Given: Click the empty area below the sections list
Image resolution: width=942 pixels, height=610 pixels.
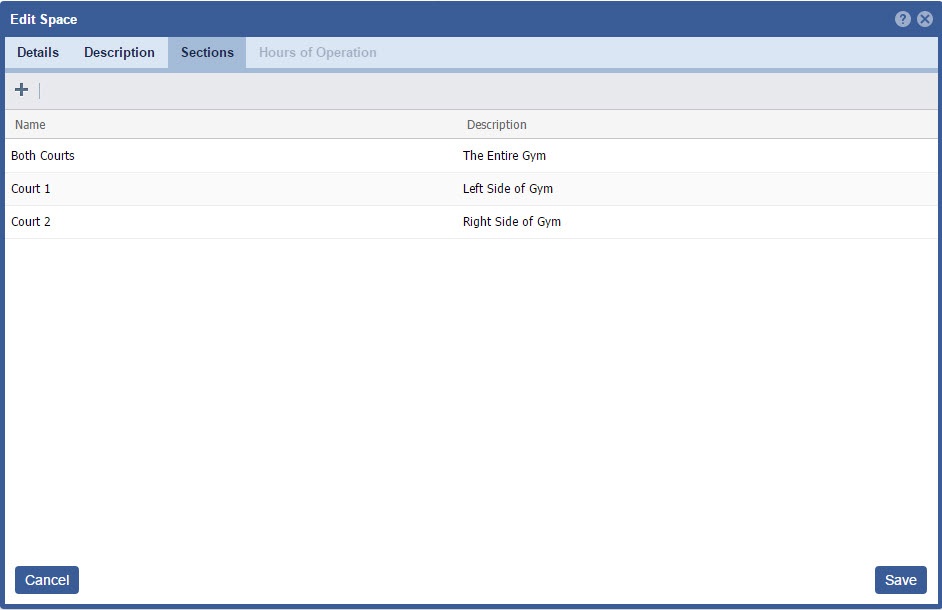Looking at the screenshot, I should click(x=470, y=400).
